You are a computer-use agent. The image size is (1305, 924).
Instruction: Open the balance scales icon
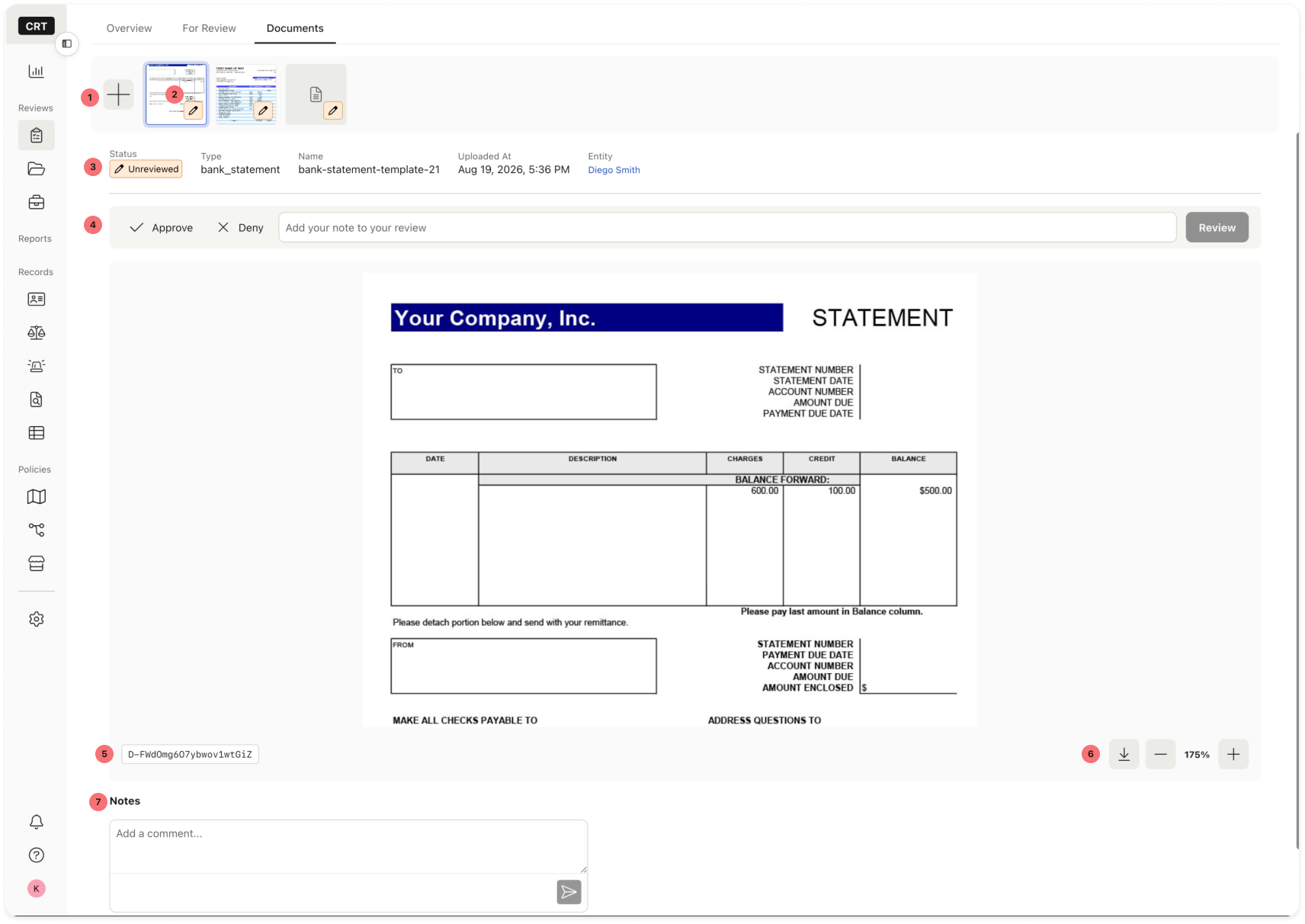[36, 333]
